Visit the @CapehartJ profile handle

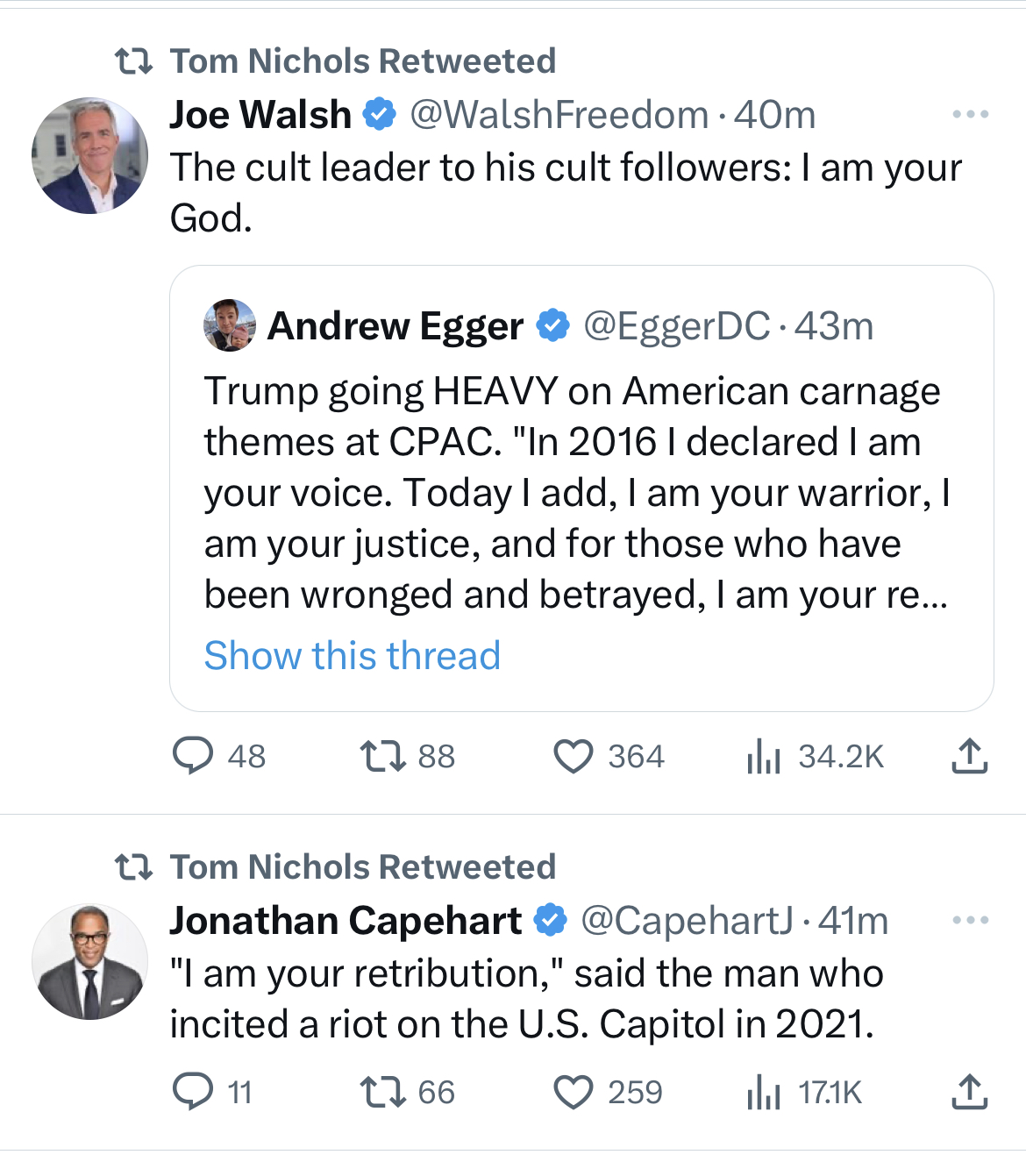[x=687, y=921]
